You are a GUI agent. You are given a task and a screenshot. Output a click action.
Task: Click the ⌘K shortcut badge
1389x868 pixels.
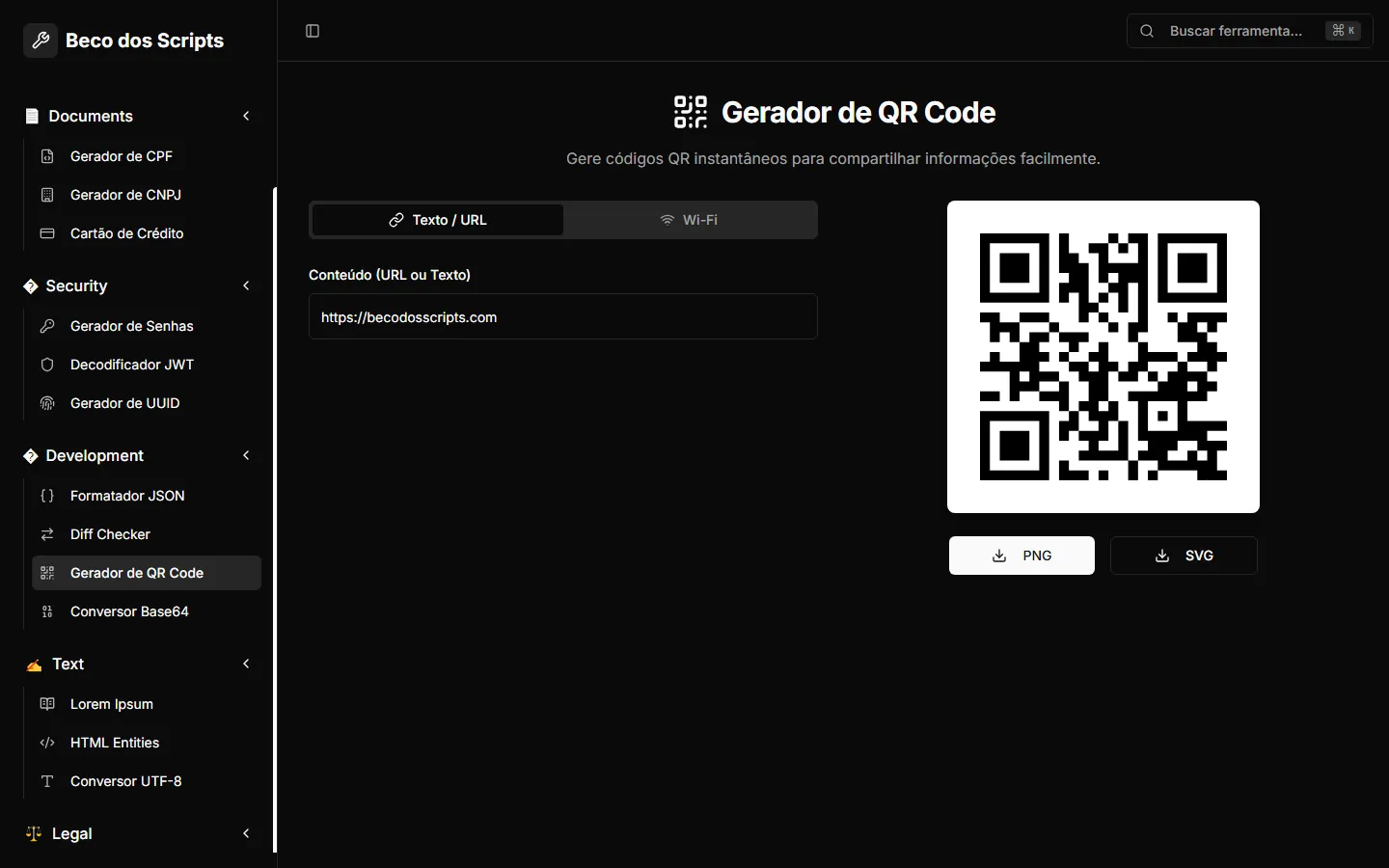1343,31
